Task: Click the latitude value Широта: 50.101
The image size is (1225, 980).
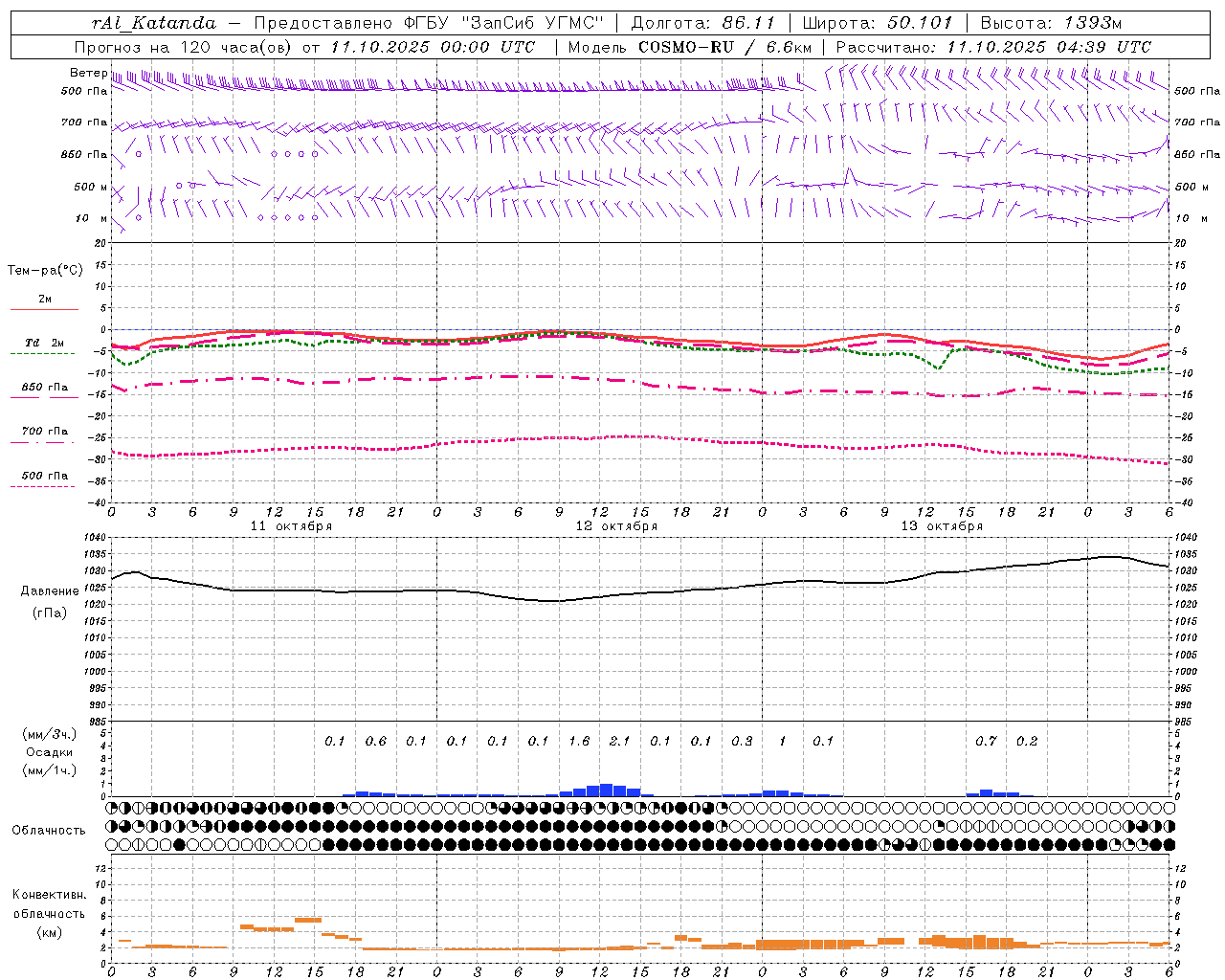Action: [x=877, y=23]
